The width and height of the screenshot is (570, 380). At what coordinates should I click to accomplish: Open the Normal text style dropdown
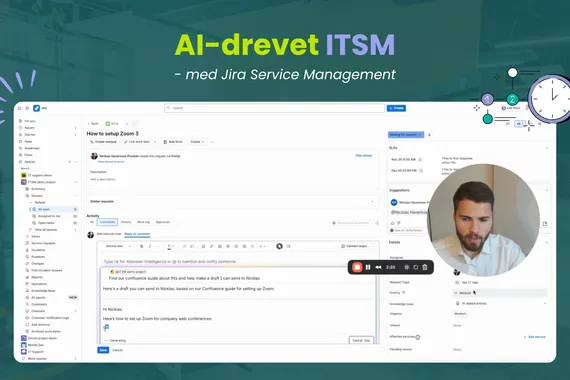click(118, 246)
